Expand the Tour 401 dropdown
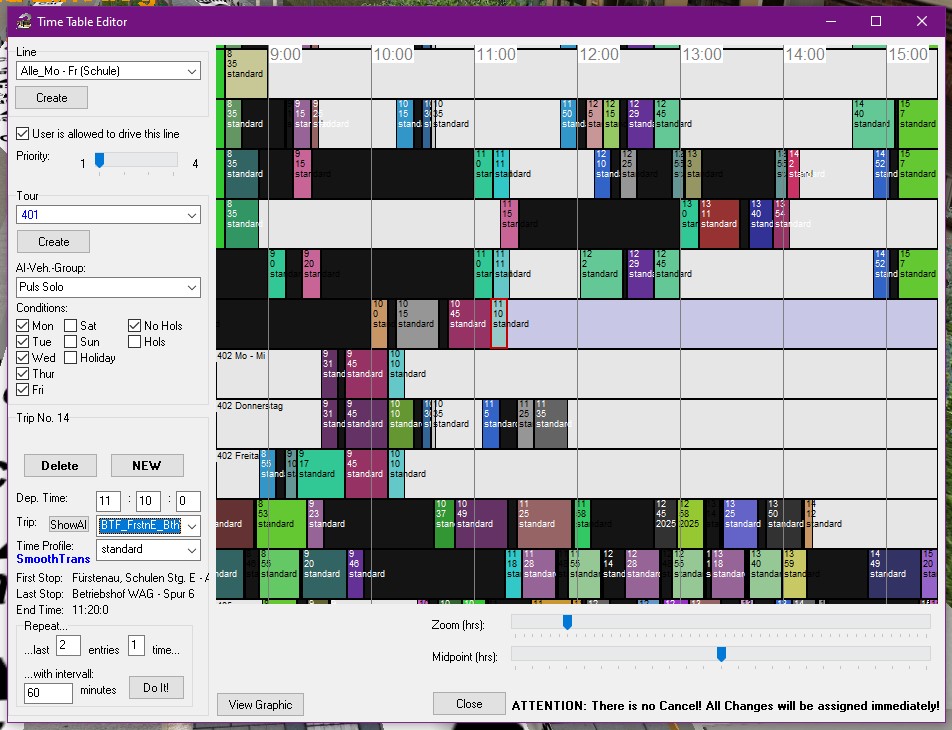This screenshot has width=952, height=730. (x=108, y=215)
